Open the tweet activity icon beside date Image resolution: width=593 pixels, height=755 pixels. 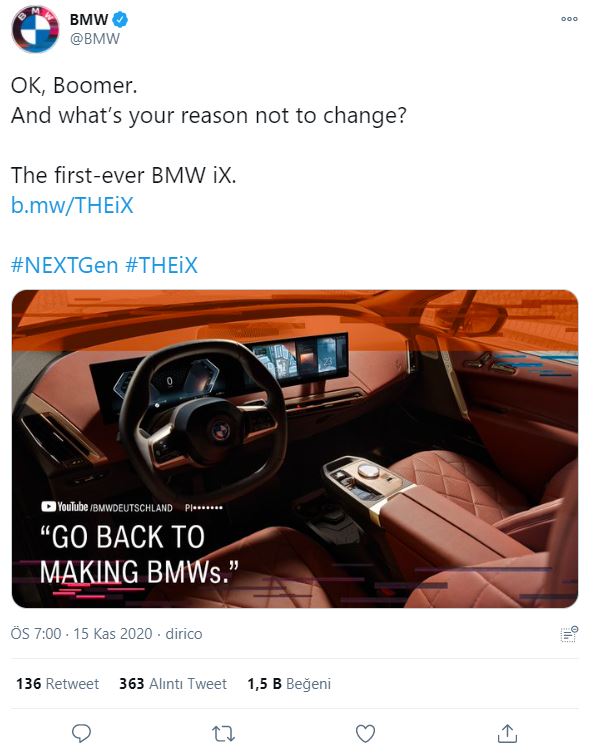click(569, 634)
